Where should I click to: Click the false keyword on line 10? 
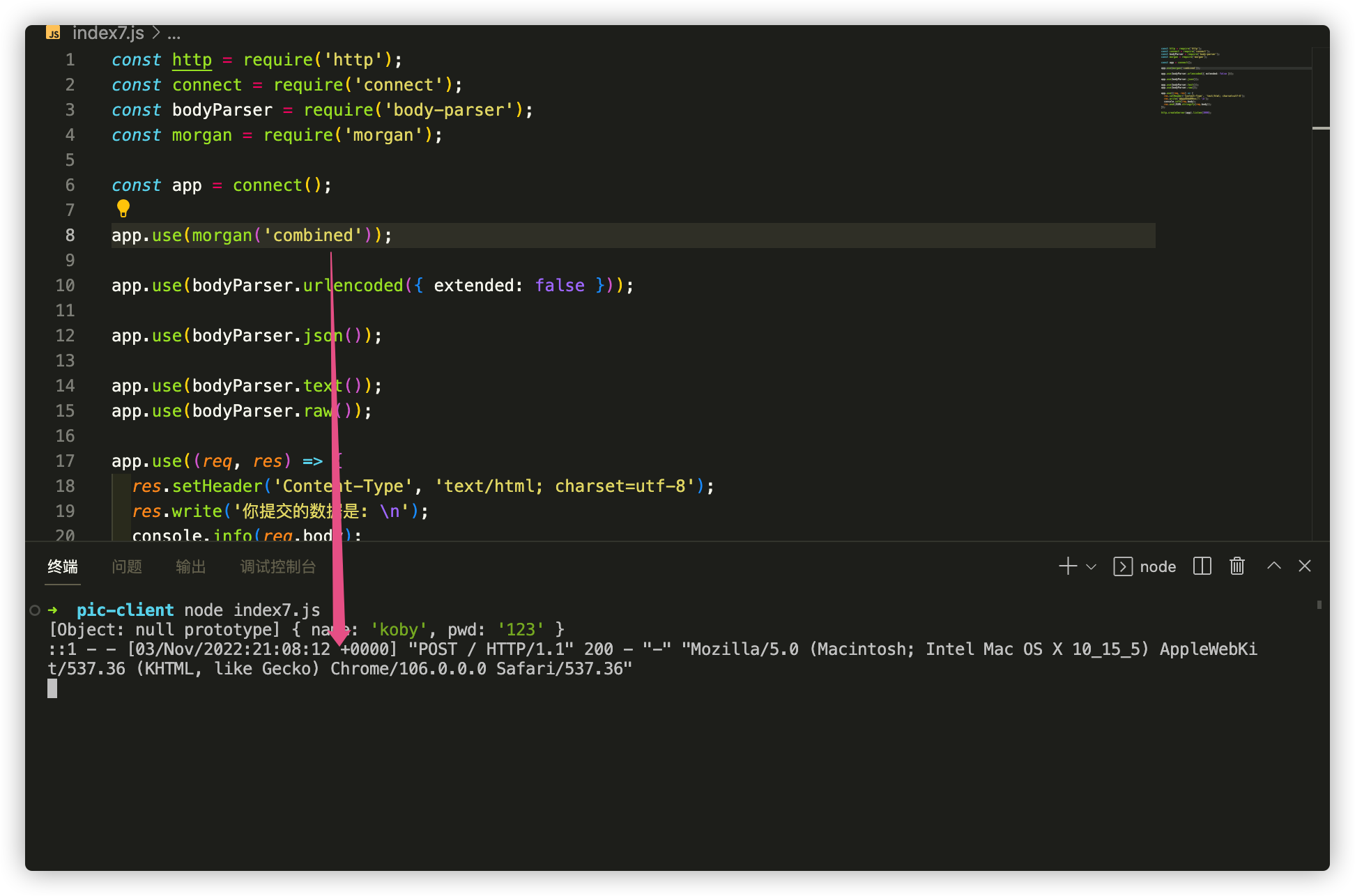[560, 286]
